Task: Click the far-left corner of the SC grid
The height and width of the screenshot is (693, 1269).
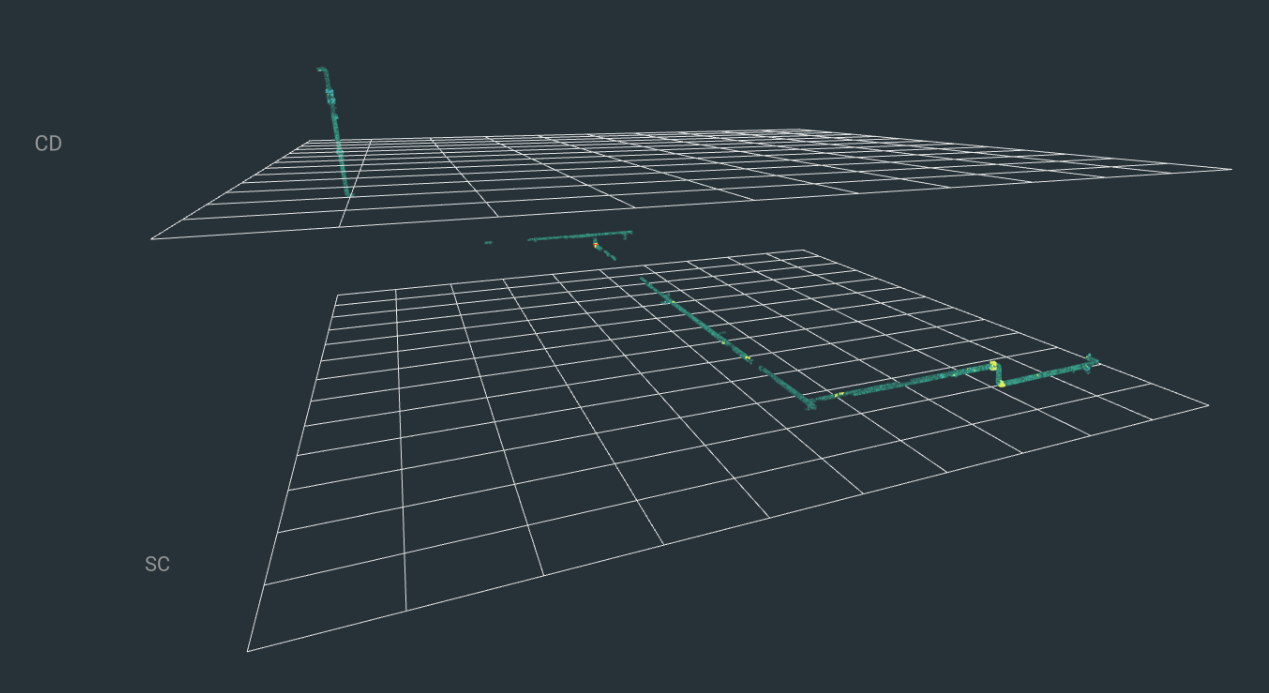Action: (x=336, y=294)
